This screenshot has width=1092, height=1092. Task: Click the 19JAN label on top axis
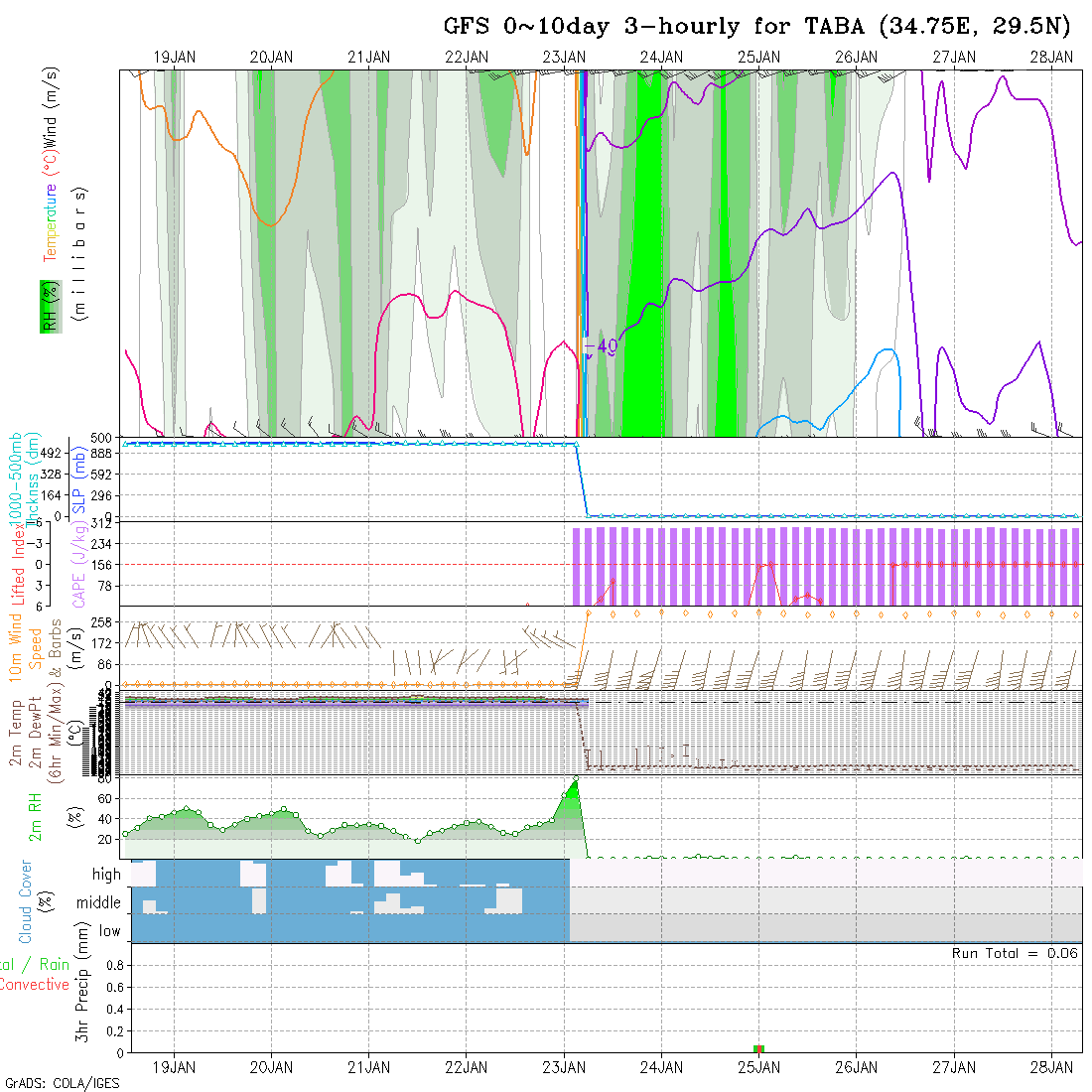pyautogui.click(x=175, y=58)
